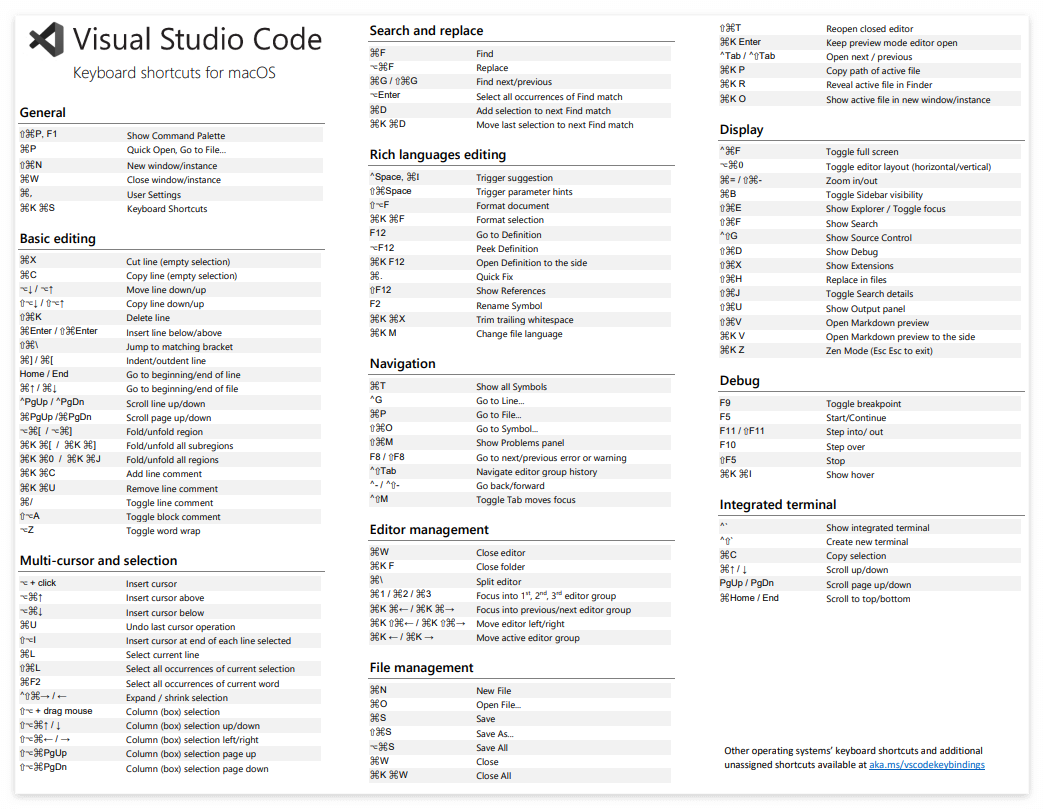This screenshot has width=1044, height=809.
Task: Click the 'Create new terminal' entry
Action: click(867, 543)
